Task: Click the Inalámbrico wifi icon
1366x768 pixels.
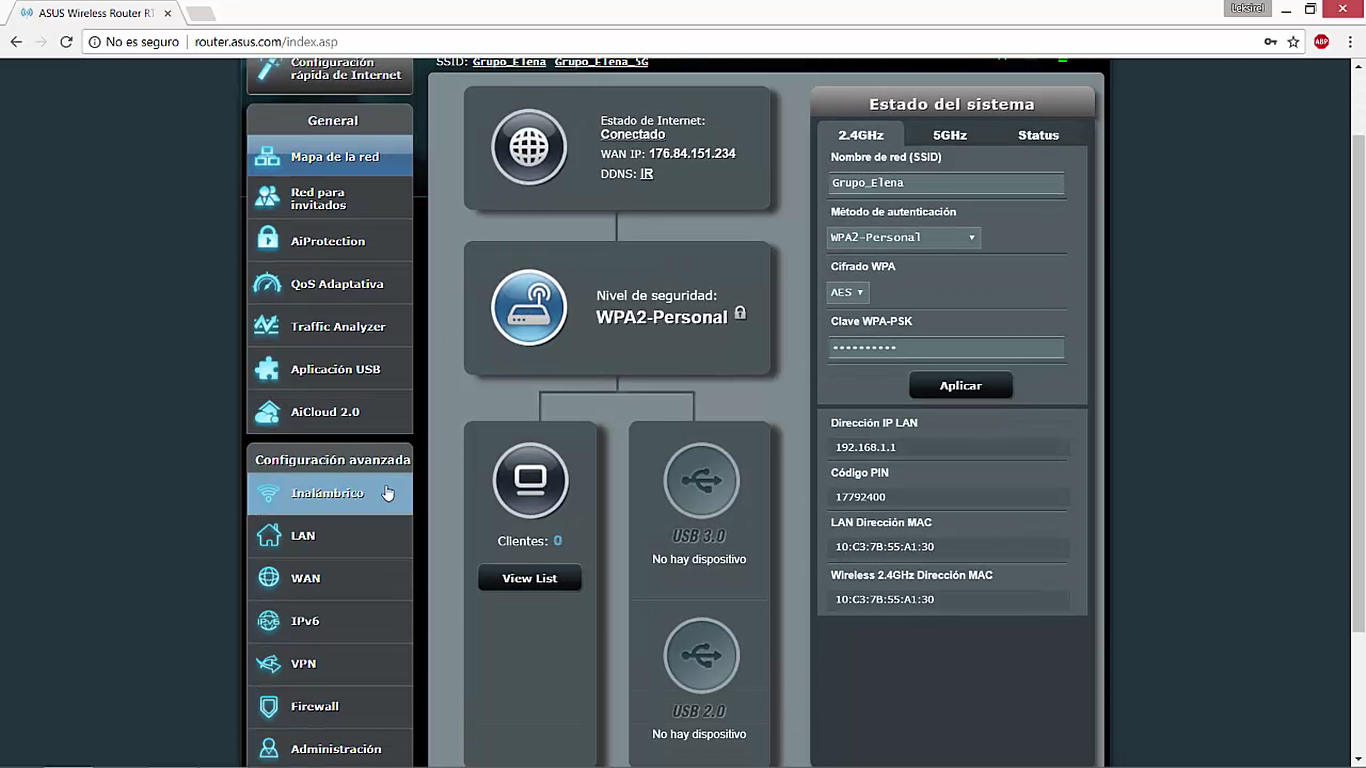Action: click(x=268, y=493)
